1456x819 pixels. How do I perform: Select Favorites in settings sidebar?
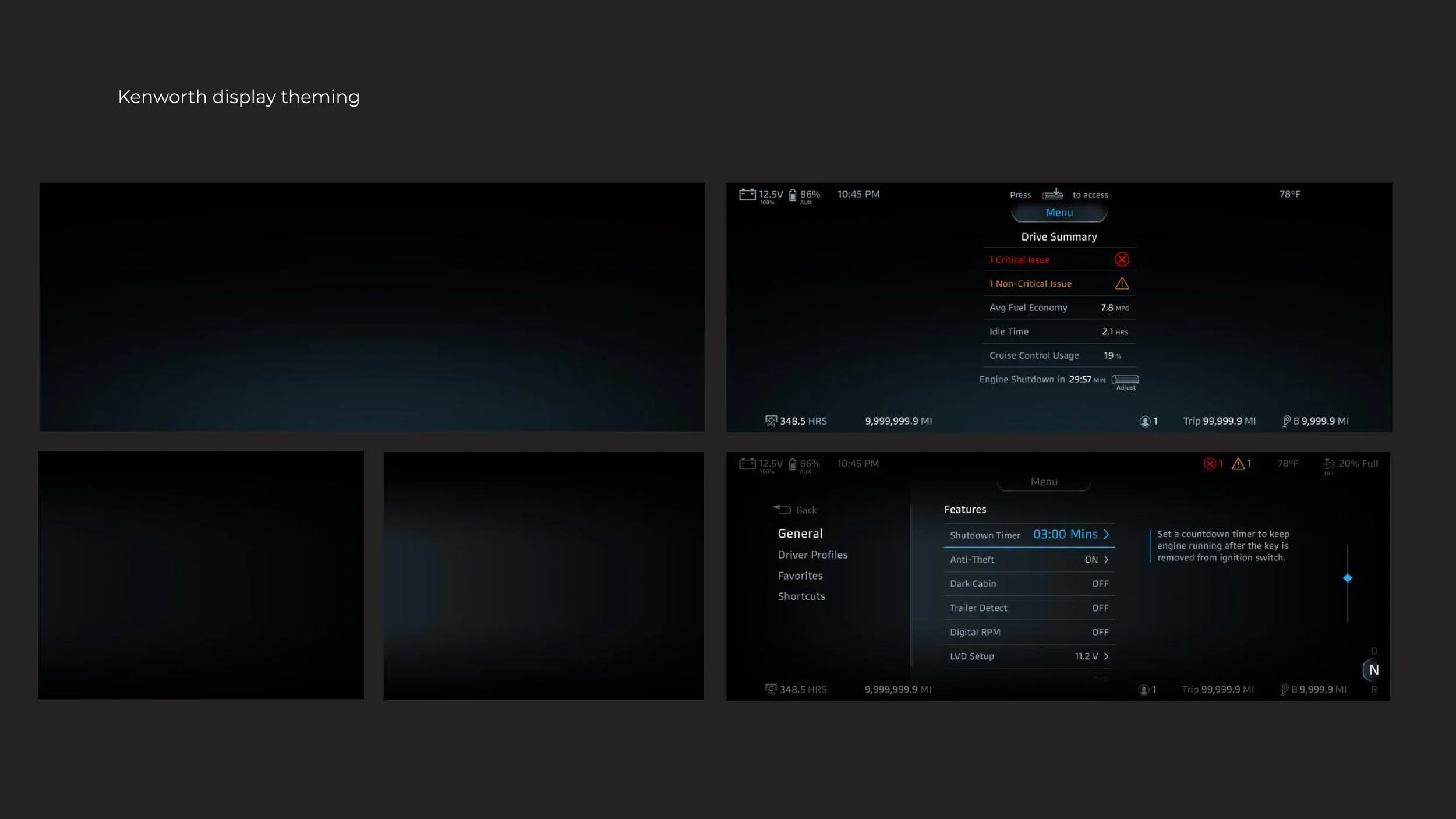800,576
